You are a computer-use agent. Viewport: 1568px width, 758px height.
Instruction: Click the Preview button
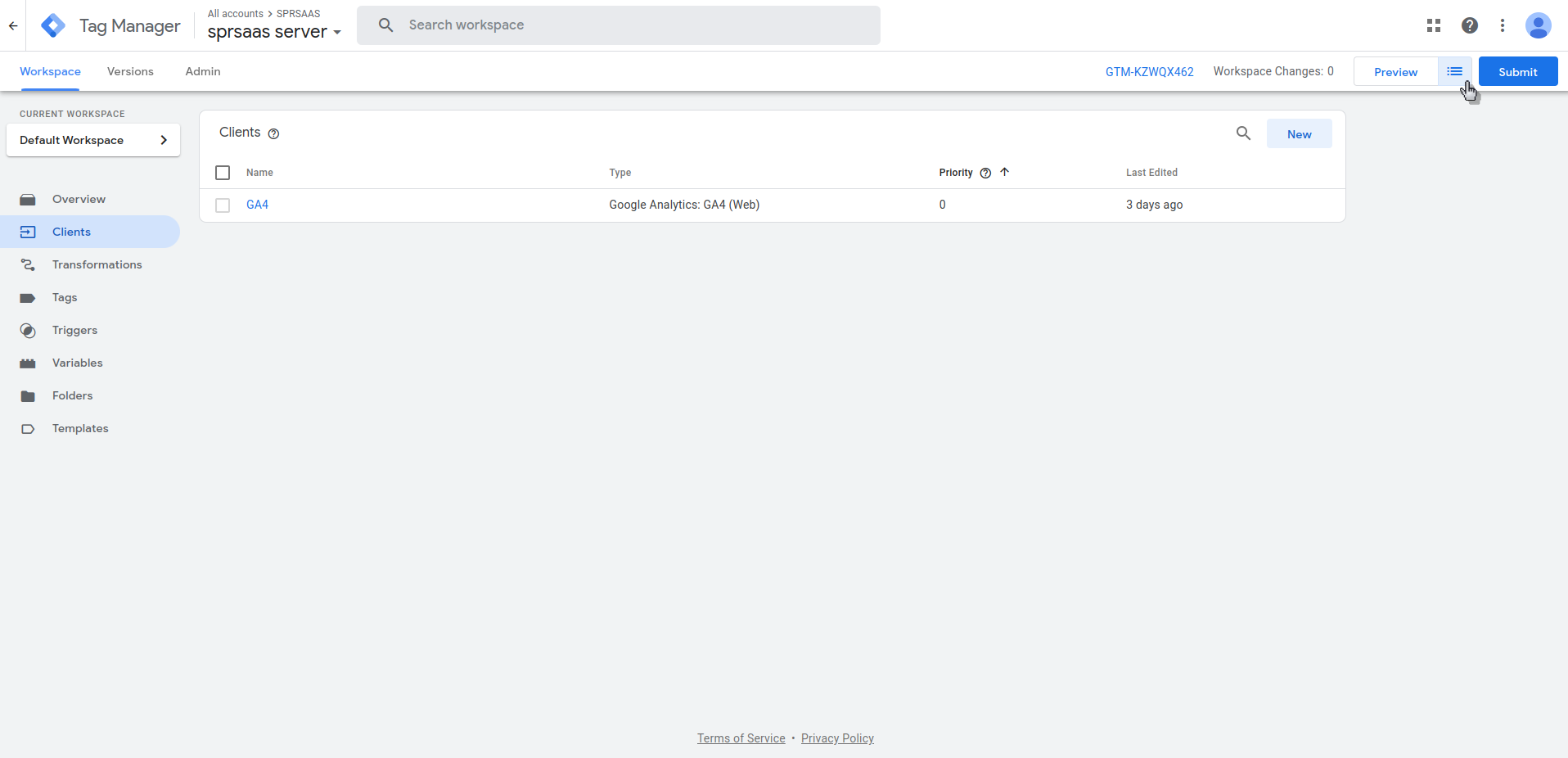pos(1395,71)
